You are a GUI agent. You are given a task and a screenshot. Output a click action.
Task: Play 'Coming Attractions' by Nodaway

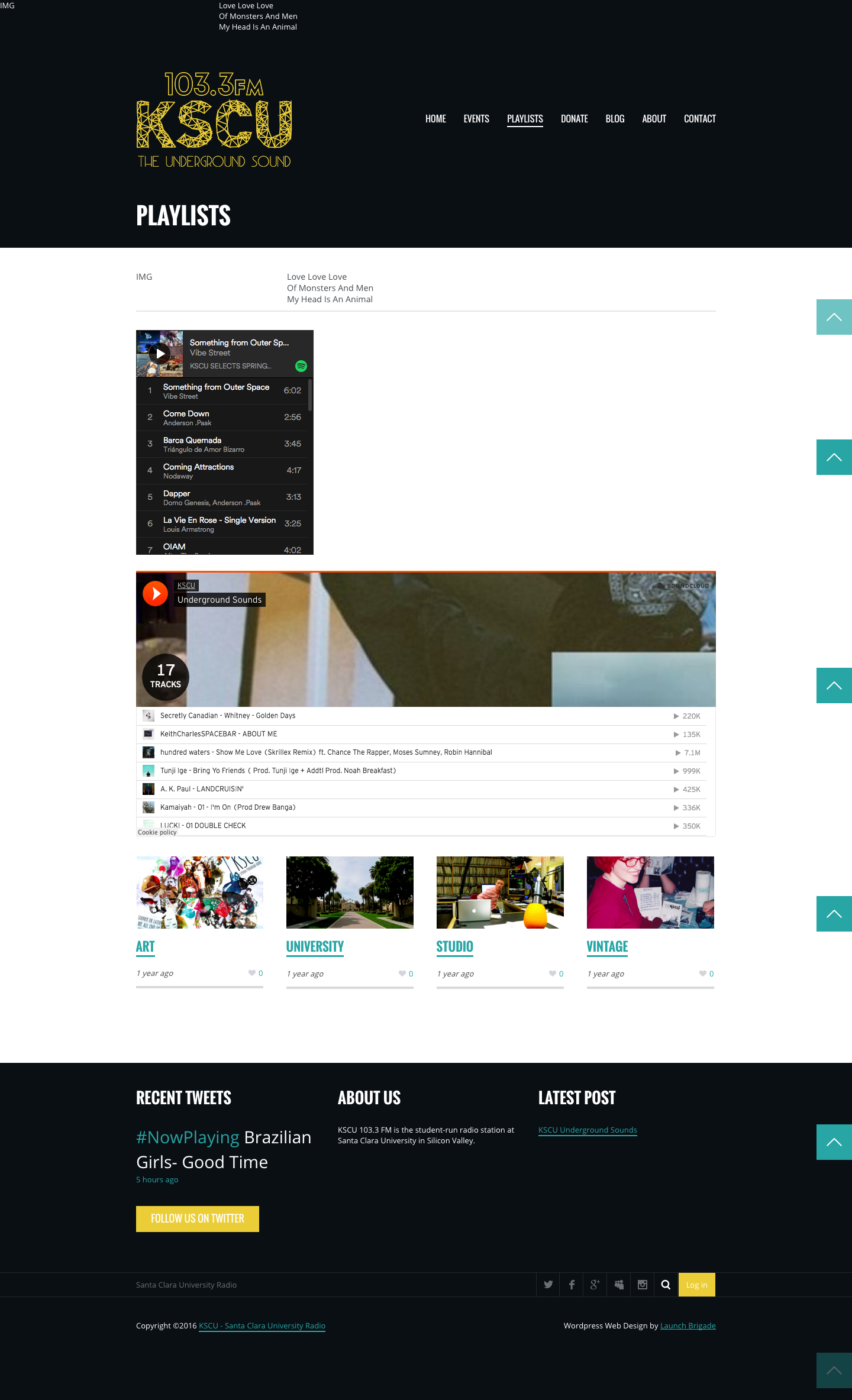click(222, 471)
